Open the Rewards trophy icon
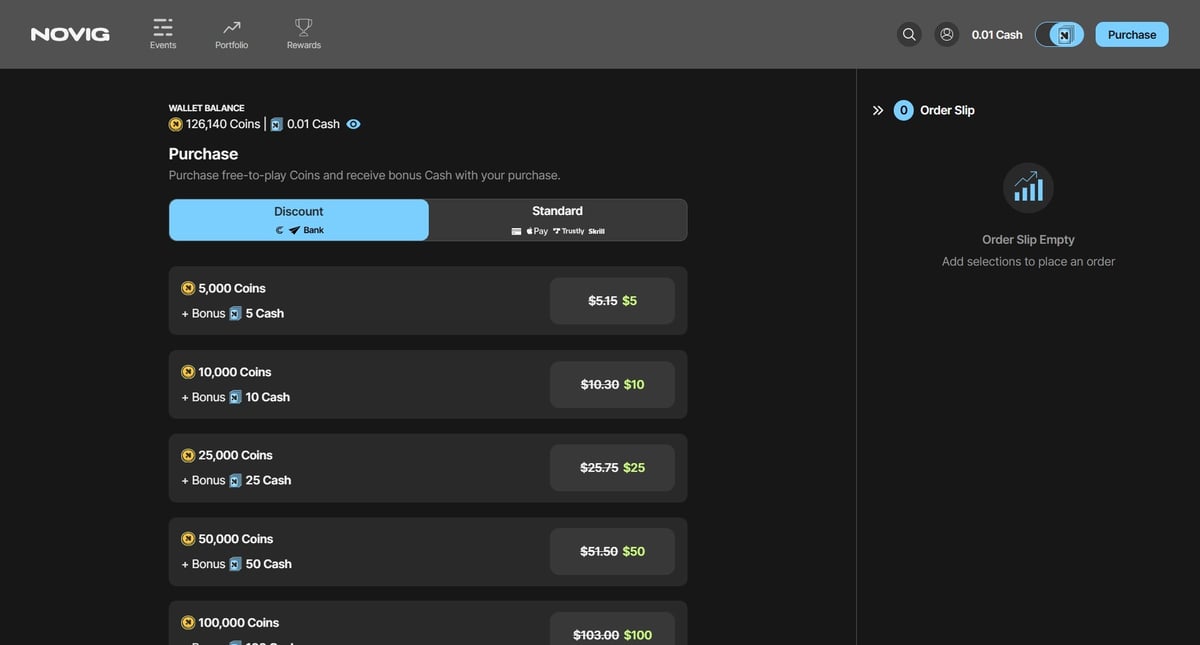 coord(304,27)
